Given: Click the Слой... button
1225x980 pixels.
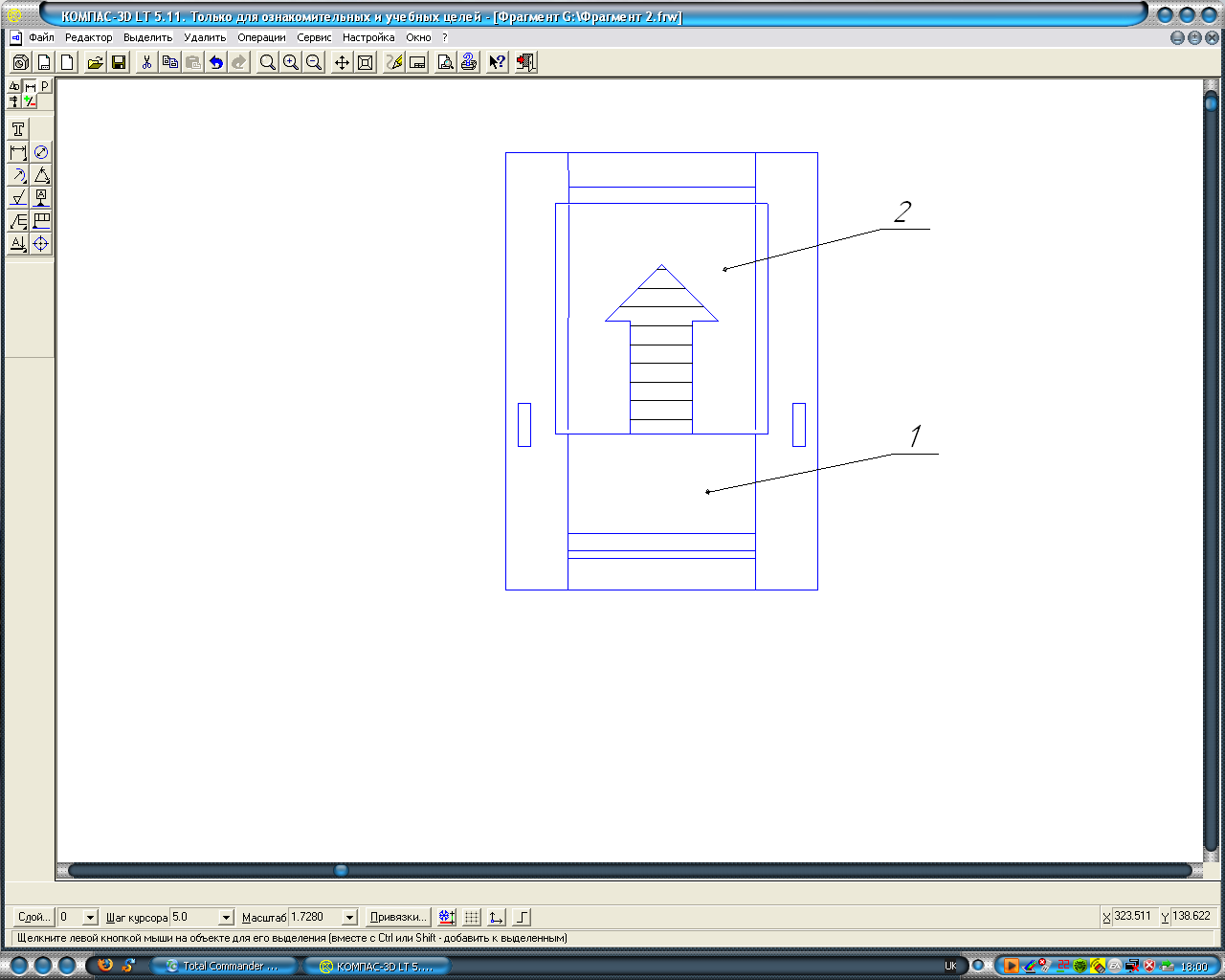Looking at the screenshot, I should pos(33,917).
